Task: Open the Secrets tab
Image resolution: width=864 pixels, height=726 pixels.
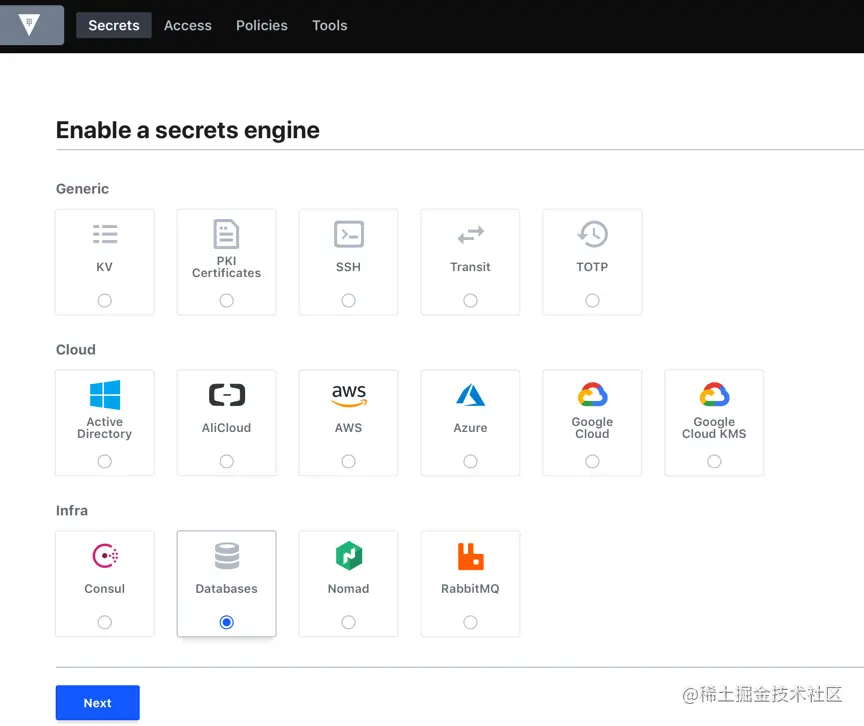Action: (x=114, y=25)
